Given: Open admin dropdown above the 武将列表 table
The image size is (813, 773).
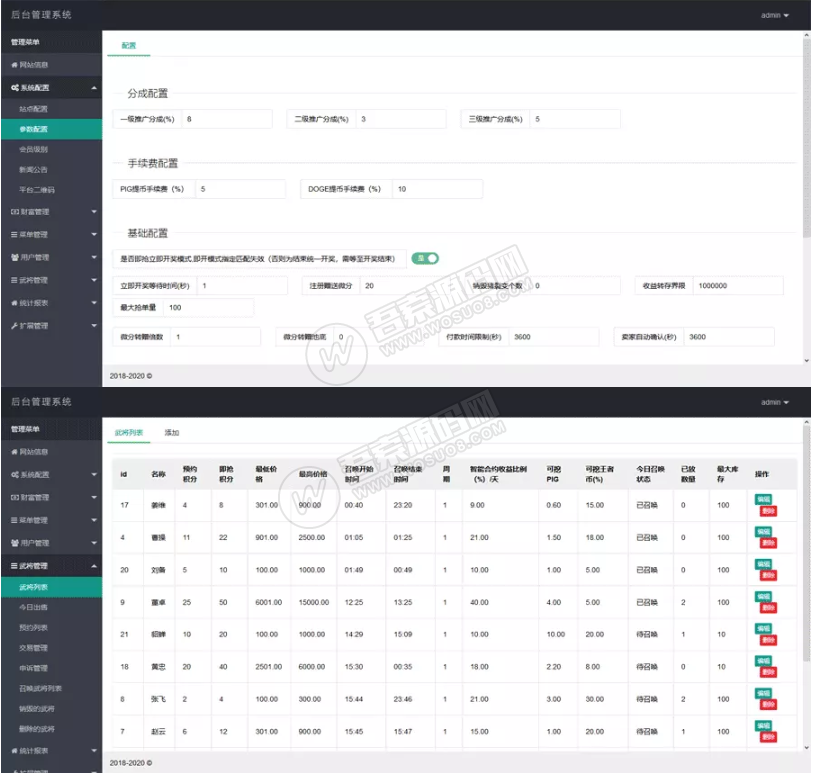Looking at the screenshot, I should pos(774,402).
